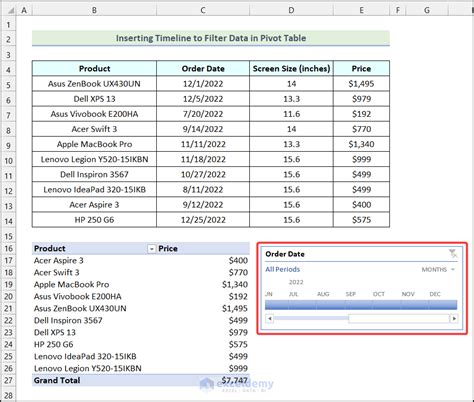Image resolution: width=474 pixels, height=402 pixels.
Task: Select the $575 cell in source table
Action: coord(361,220)
